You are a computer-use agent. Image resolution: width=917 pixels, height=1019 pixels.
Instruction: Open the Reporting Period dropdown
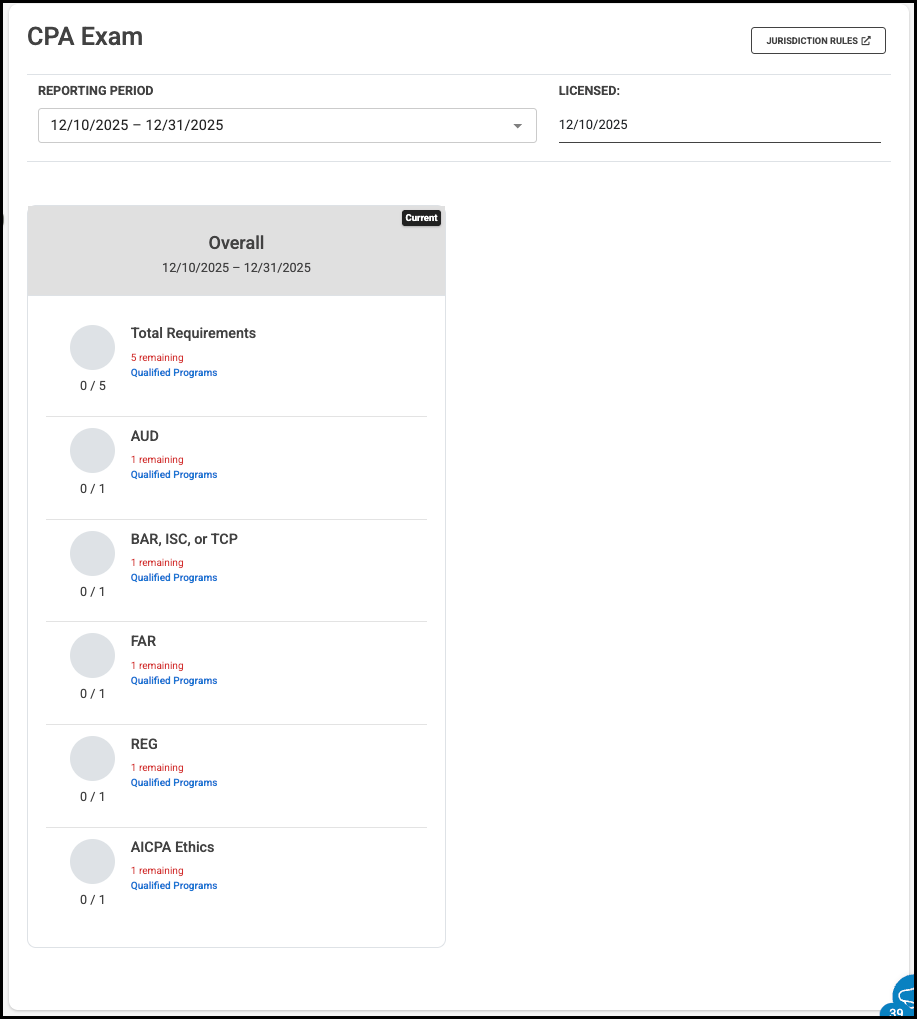(x=287, y=126)
